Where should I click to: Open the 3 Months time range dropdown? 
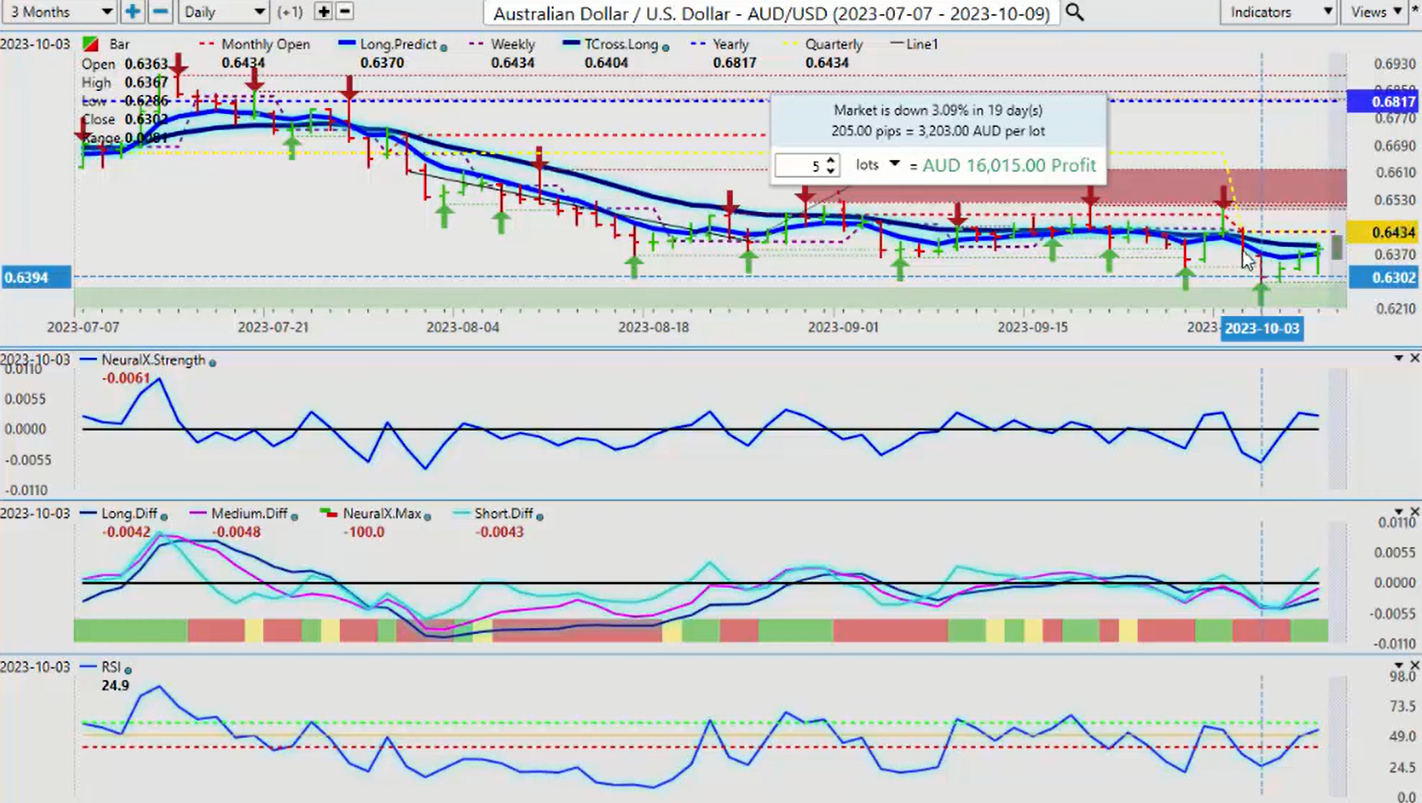[x=60, y=12]
